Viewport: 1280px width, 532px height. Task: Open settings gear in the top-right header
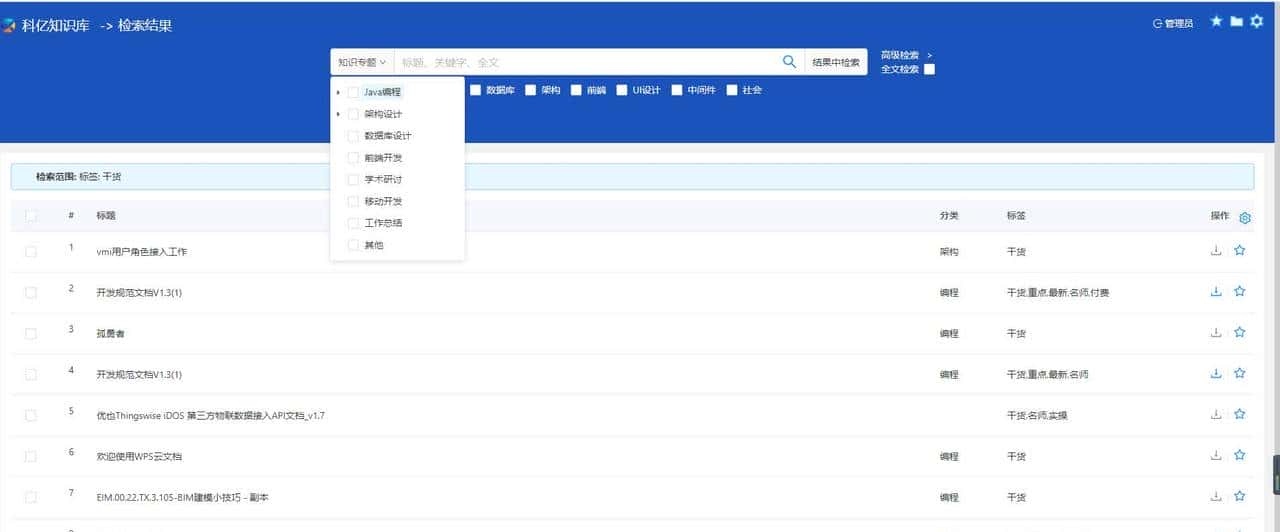1257,21
